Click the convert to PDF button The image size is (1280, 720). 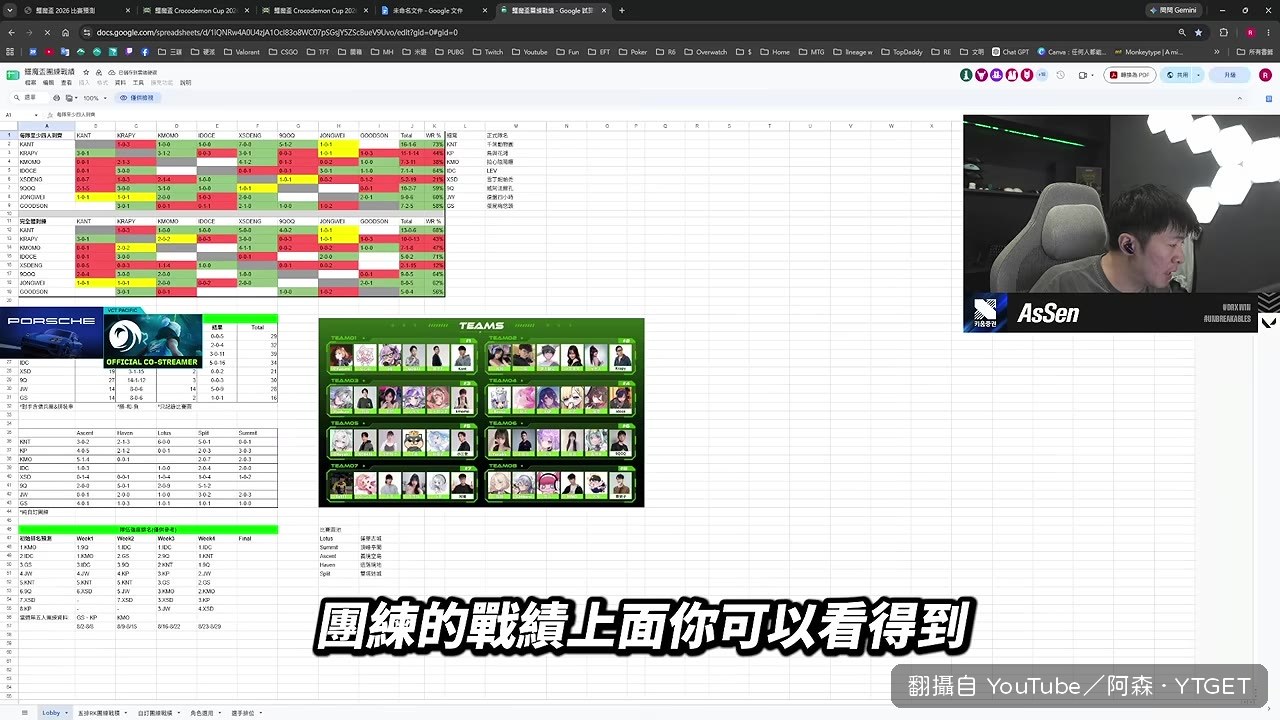(1129, 75)
